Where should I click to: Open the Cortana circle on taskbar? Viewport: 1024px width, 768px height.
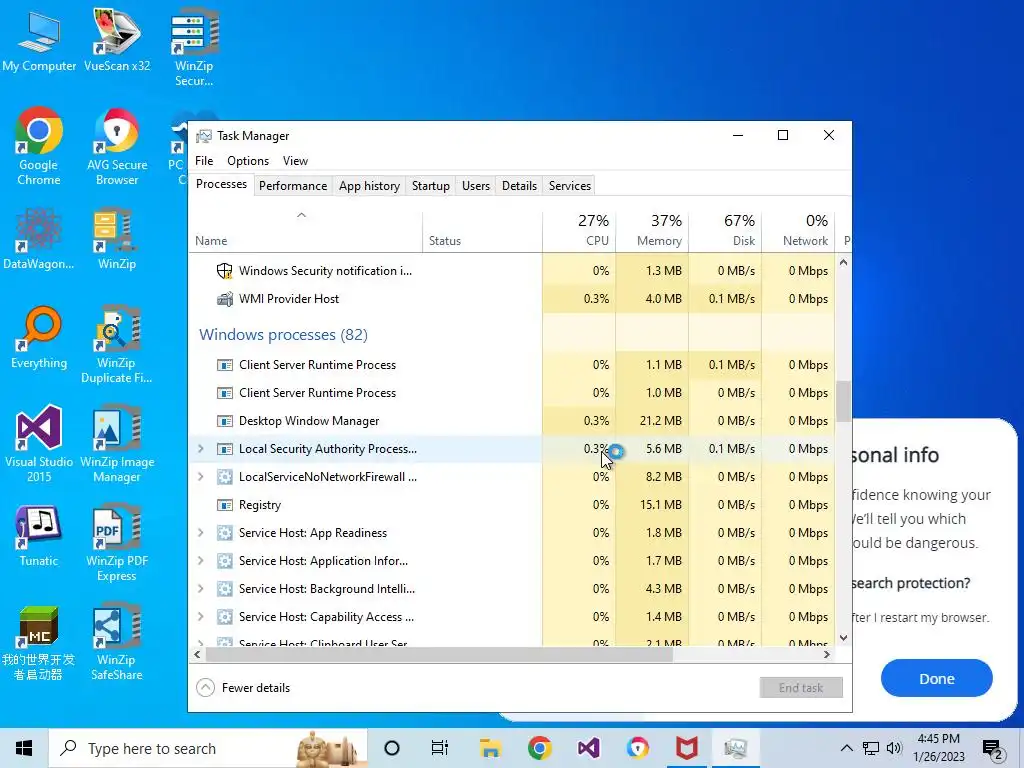coord(391,748)
